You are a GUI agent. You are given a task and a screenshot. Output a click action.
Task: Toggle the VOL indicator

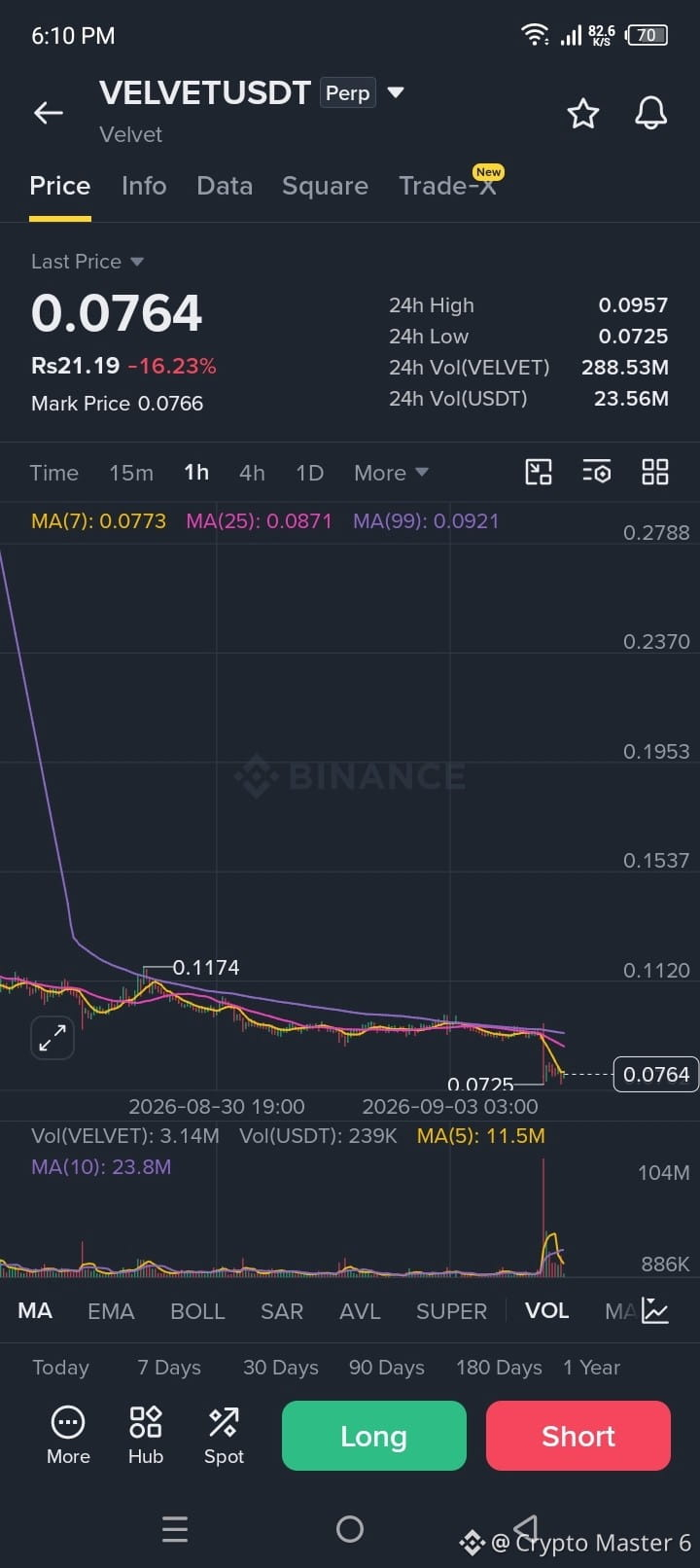point(546,1311)
